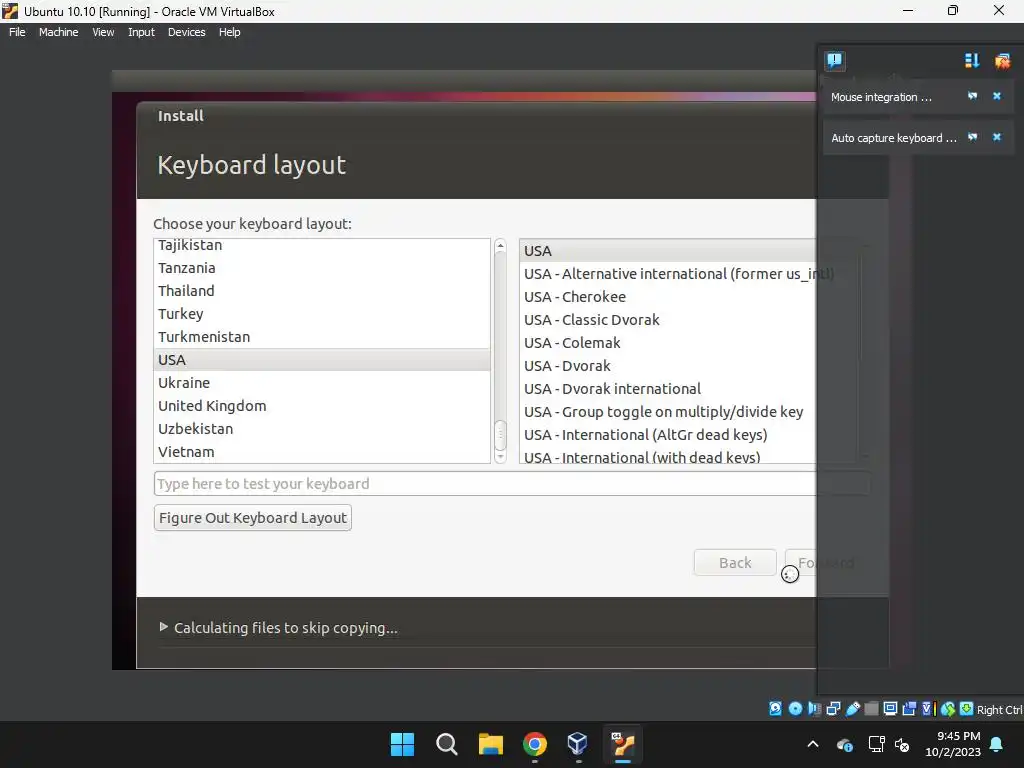The height and width of the screenshot is (768, 1024).
Task: Click the USB devices status icon
Action: point(852,709)
